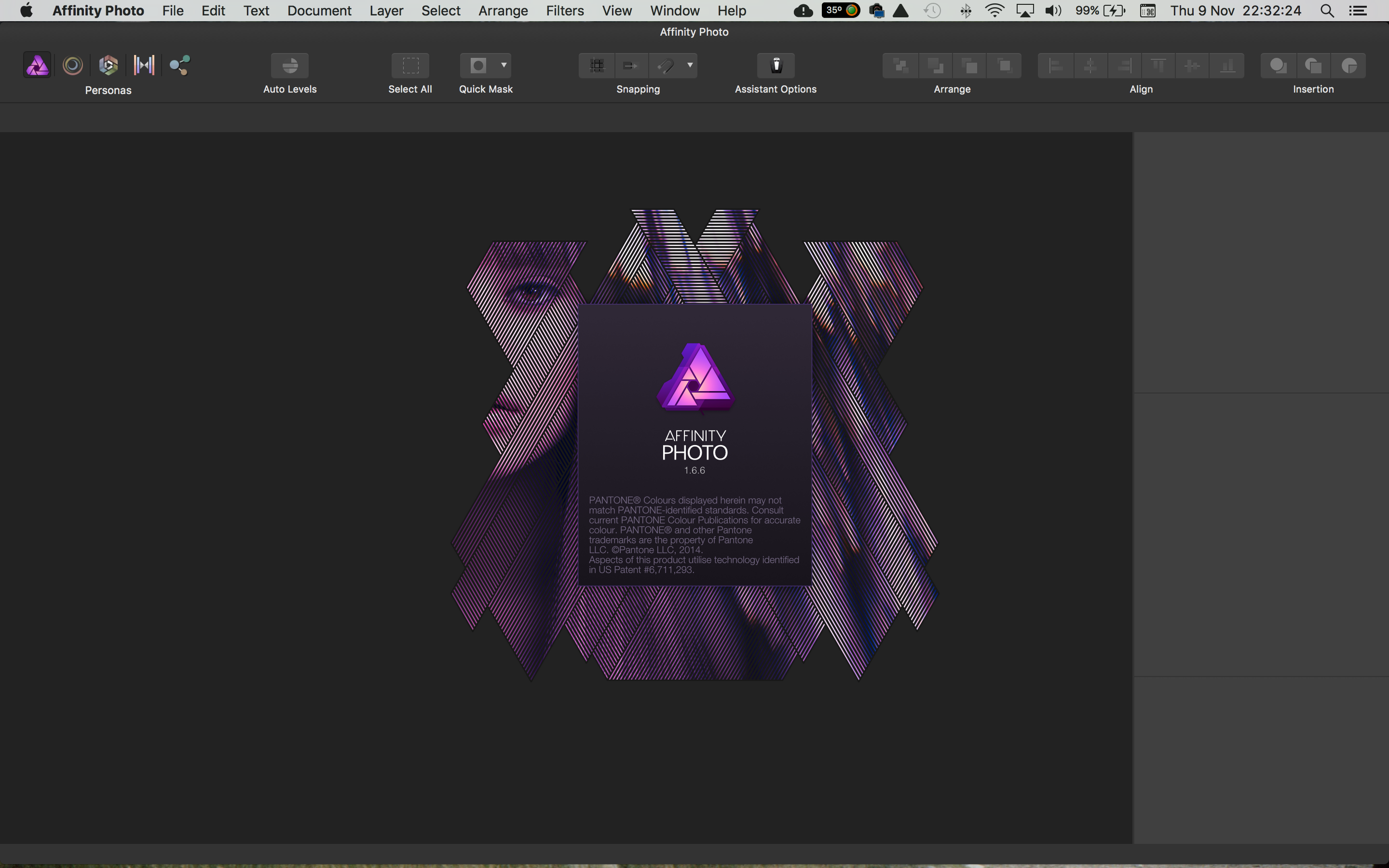Click Move to Front arrange icon
1389x868 pixels.
1005,66
